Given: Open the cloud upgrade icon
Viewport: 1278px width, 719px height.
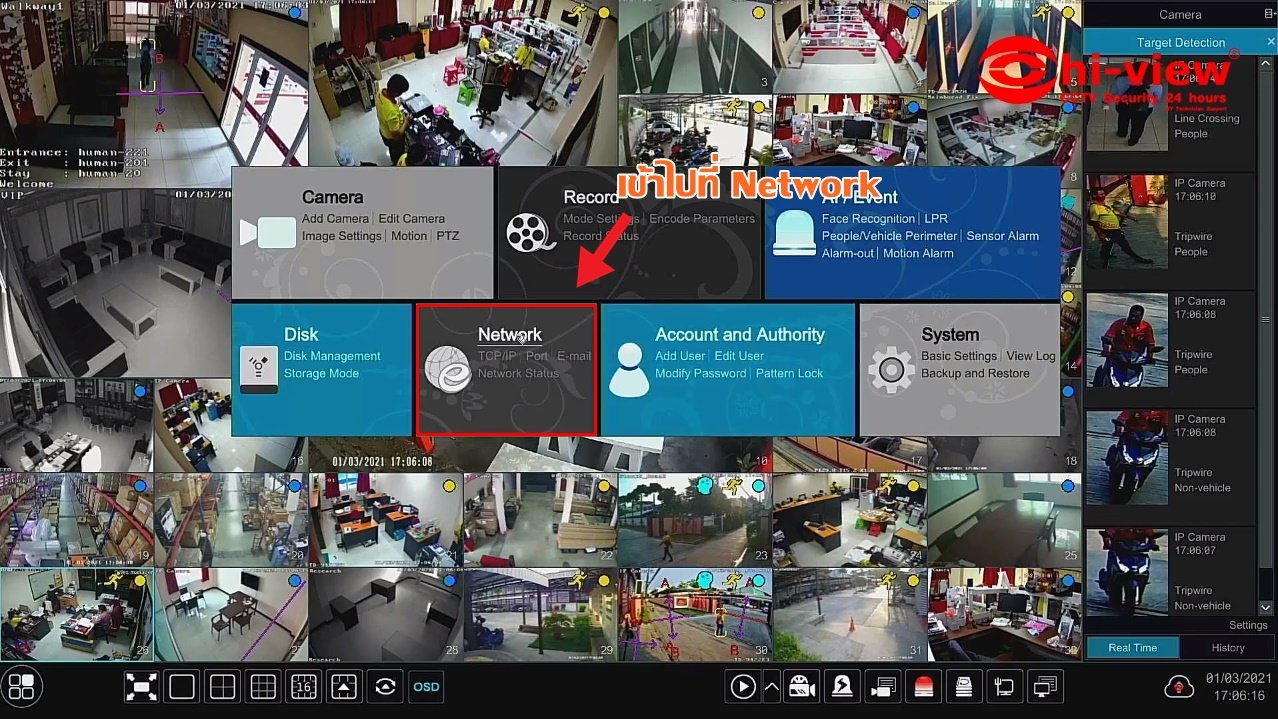Looking at the screenshot, I should tap(1180, 687).
